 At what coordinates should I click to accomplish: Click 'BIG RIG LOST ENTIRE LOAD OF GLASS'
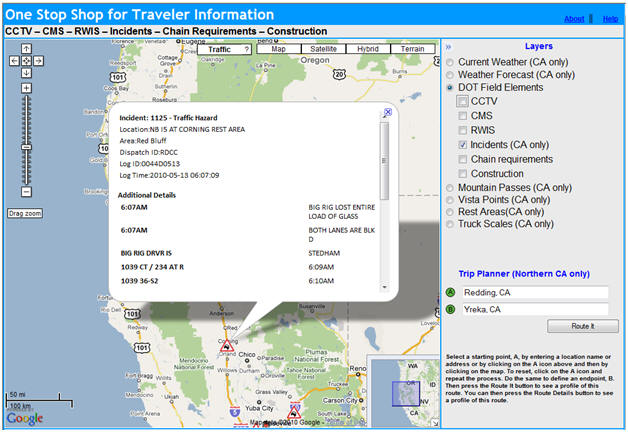(342, 212)
